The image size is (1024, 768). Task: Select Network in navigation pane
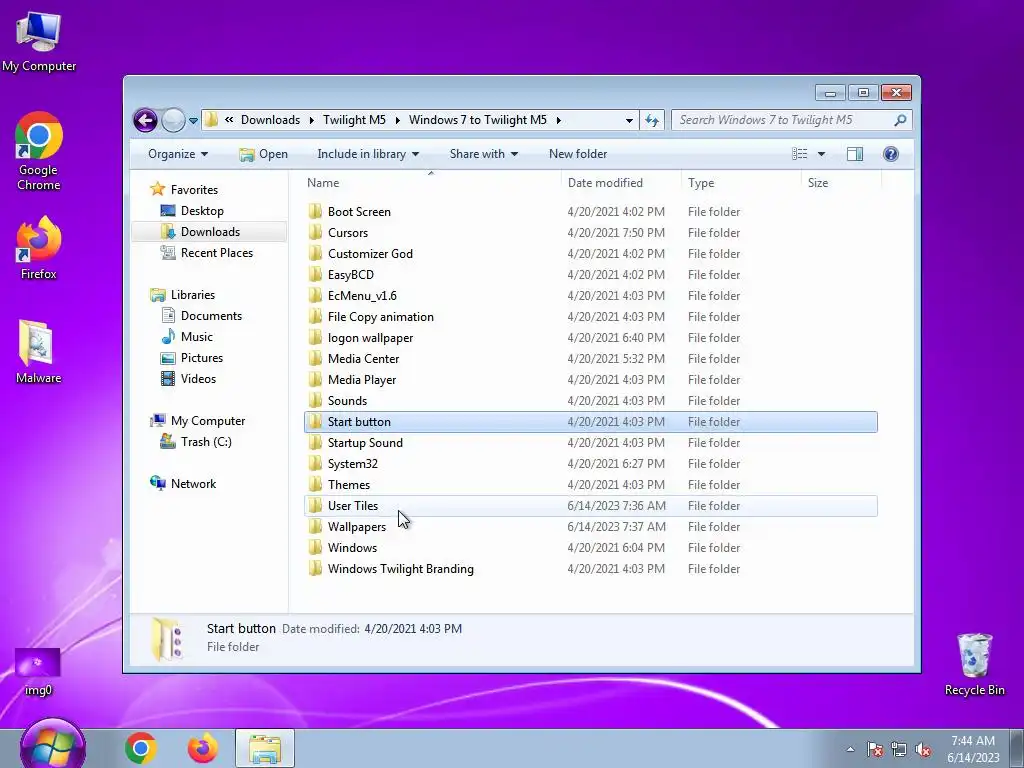[x=193, y=484]
